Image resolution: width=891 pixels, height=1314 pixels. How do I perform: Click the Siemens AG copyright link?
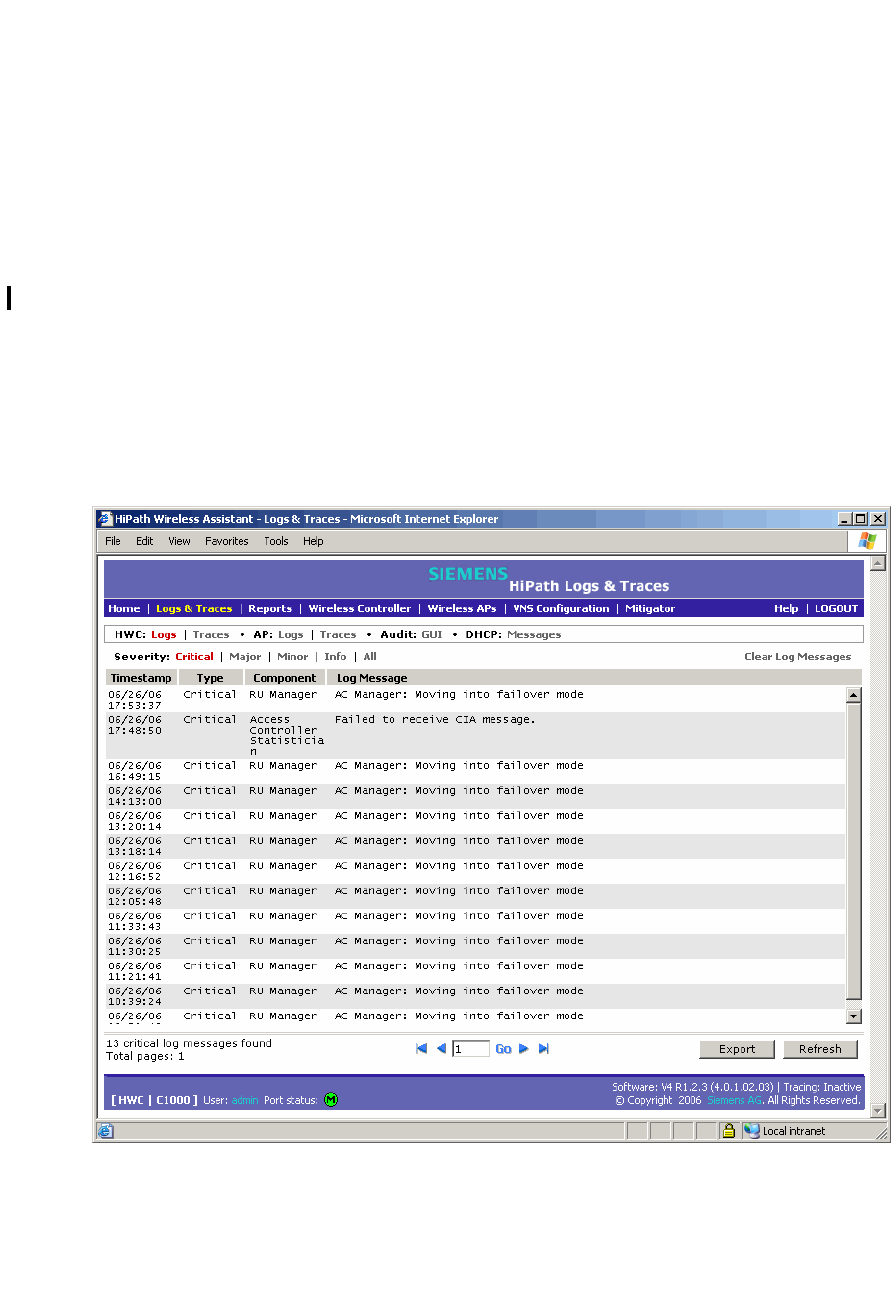point(736,1100)
